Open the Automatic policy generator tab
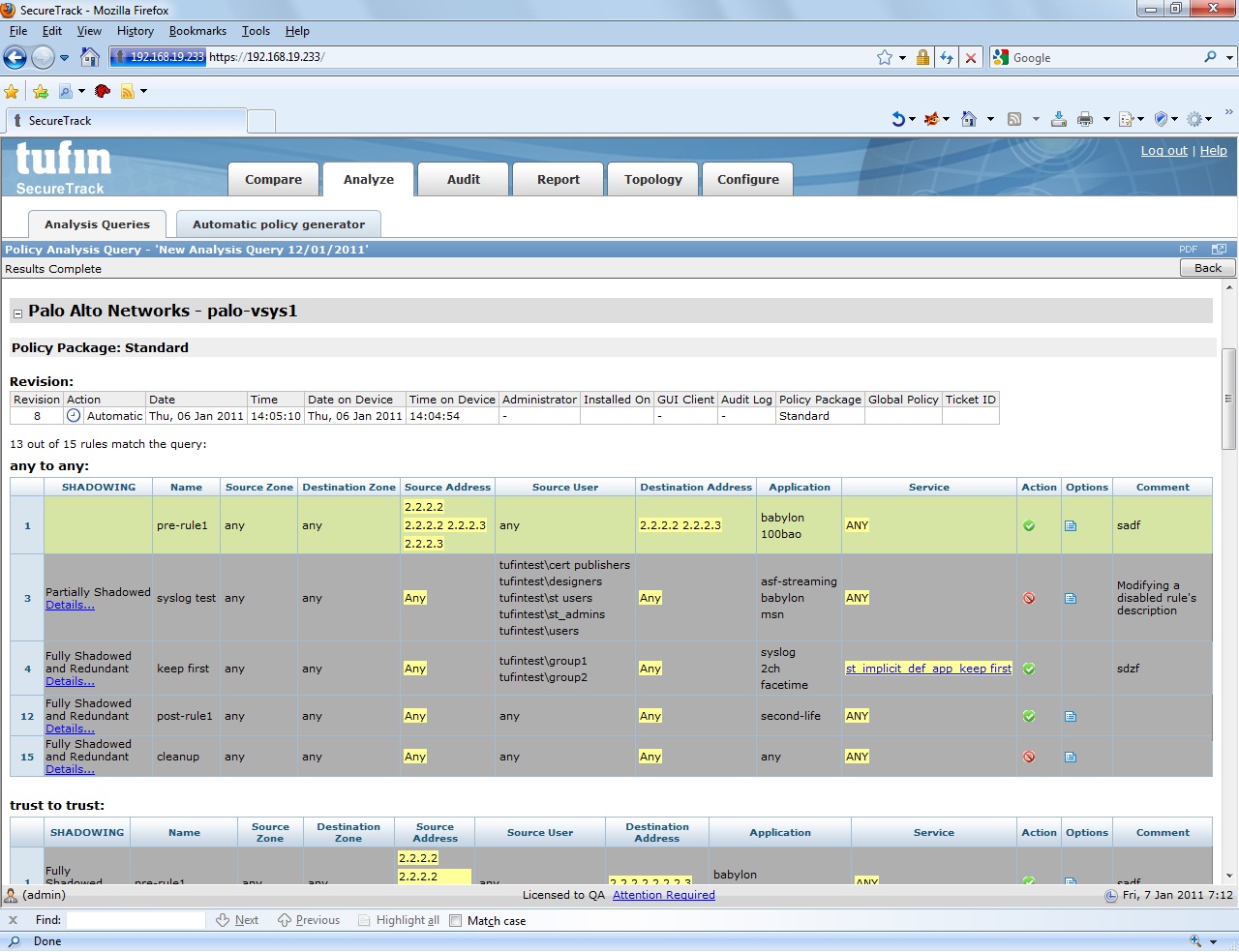Viewport: 1239px width, 952px height. (279, 224)
